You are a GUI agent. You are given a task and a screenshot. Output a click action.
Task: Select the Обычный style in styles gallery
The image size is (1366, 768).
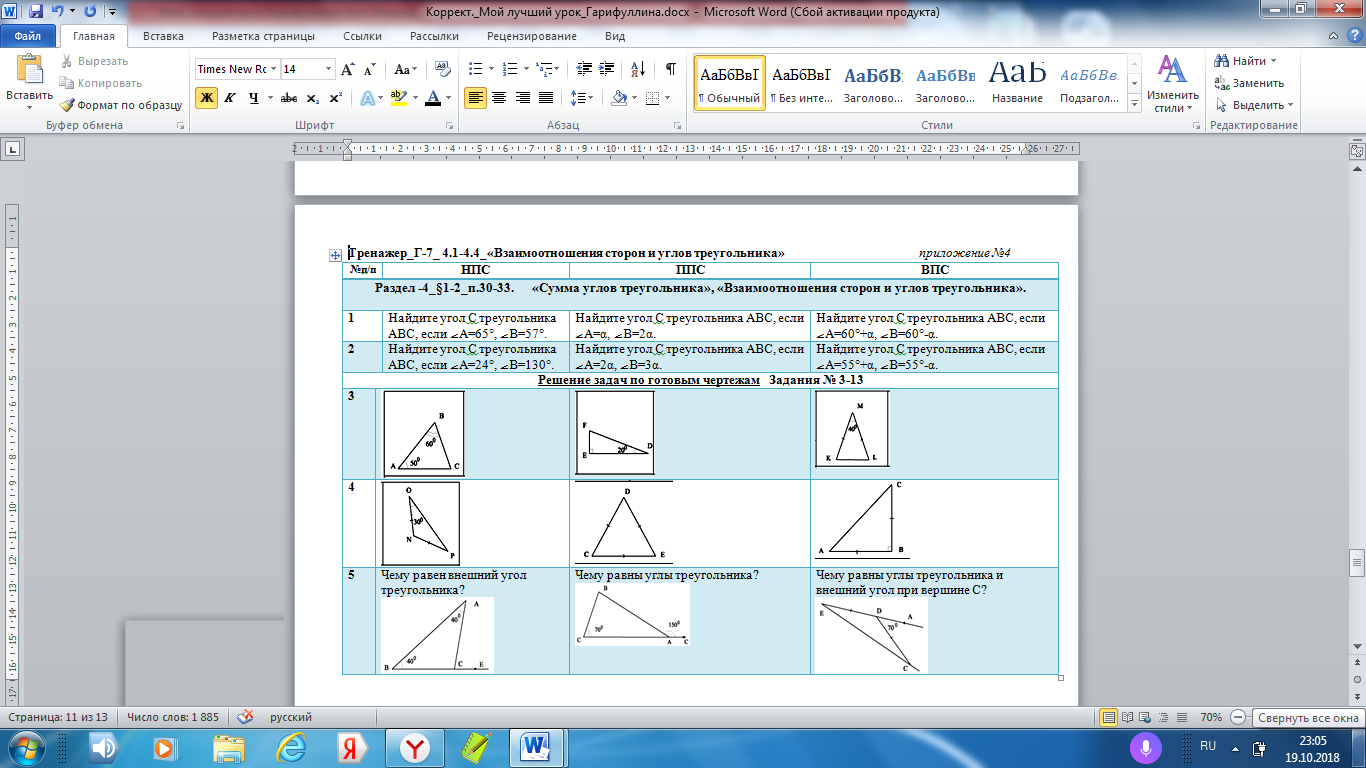coord(729,84)
